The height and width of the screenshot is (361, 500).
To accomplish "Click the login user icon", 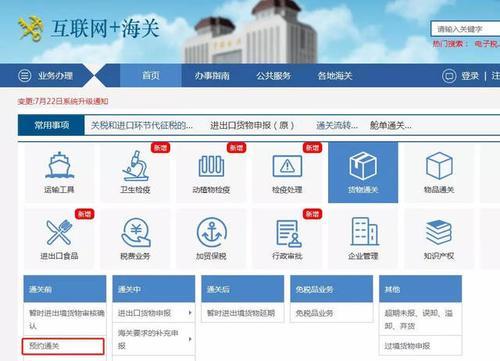I will click(449, 76).
